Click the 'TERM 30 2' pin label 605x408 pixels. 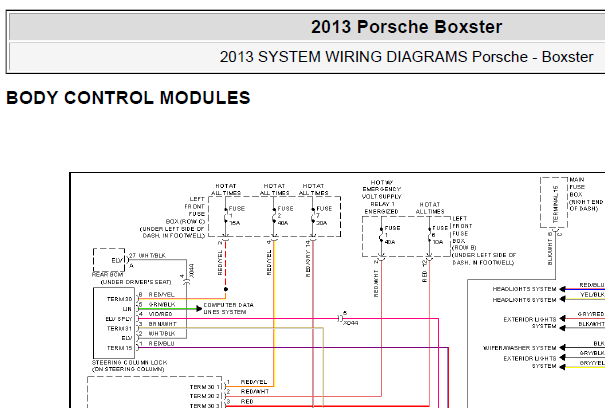pyautogui.click(x=205, y=396)
